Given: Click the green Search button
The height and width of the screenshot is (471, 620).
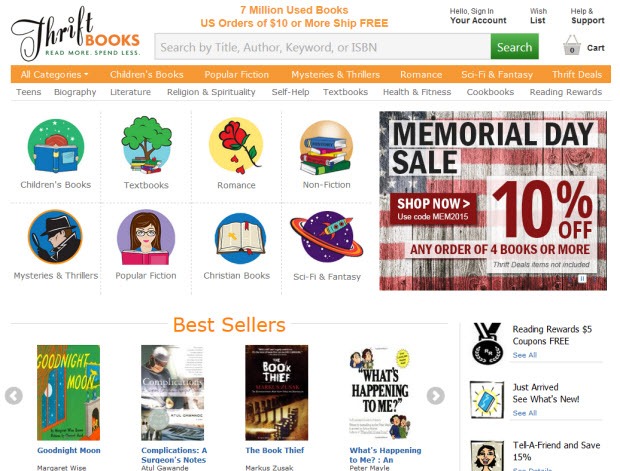Looking at the screenshot, I should 514,47.
